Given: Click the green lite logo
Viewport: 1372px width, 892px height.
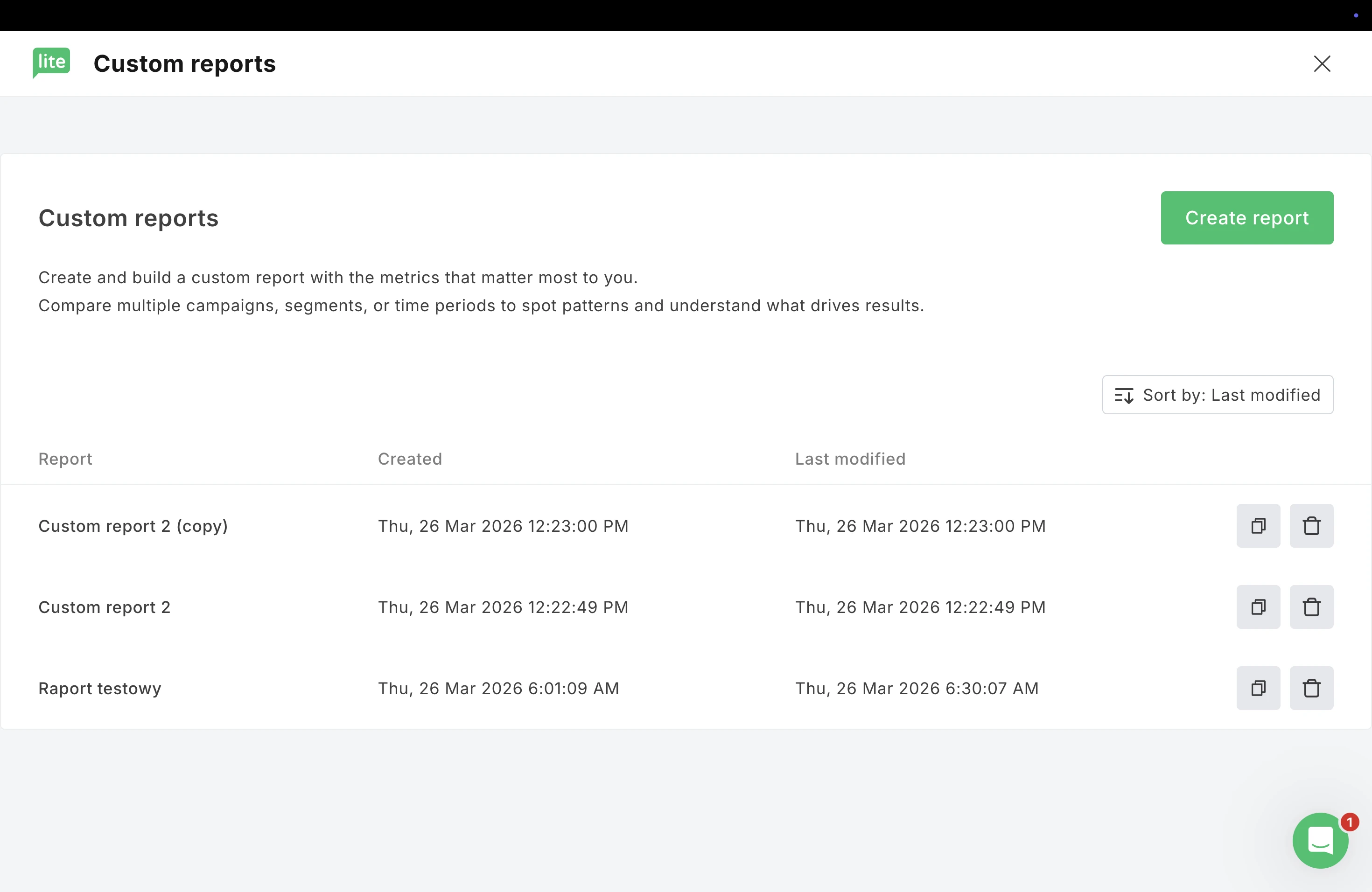Looking at the screenshot, I should click(51, 62).
